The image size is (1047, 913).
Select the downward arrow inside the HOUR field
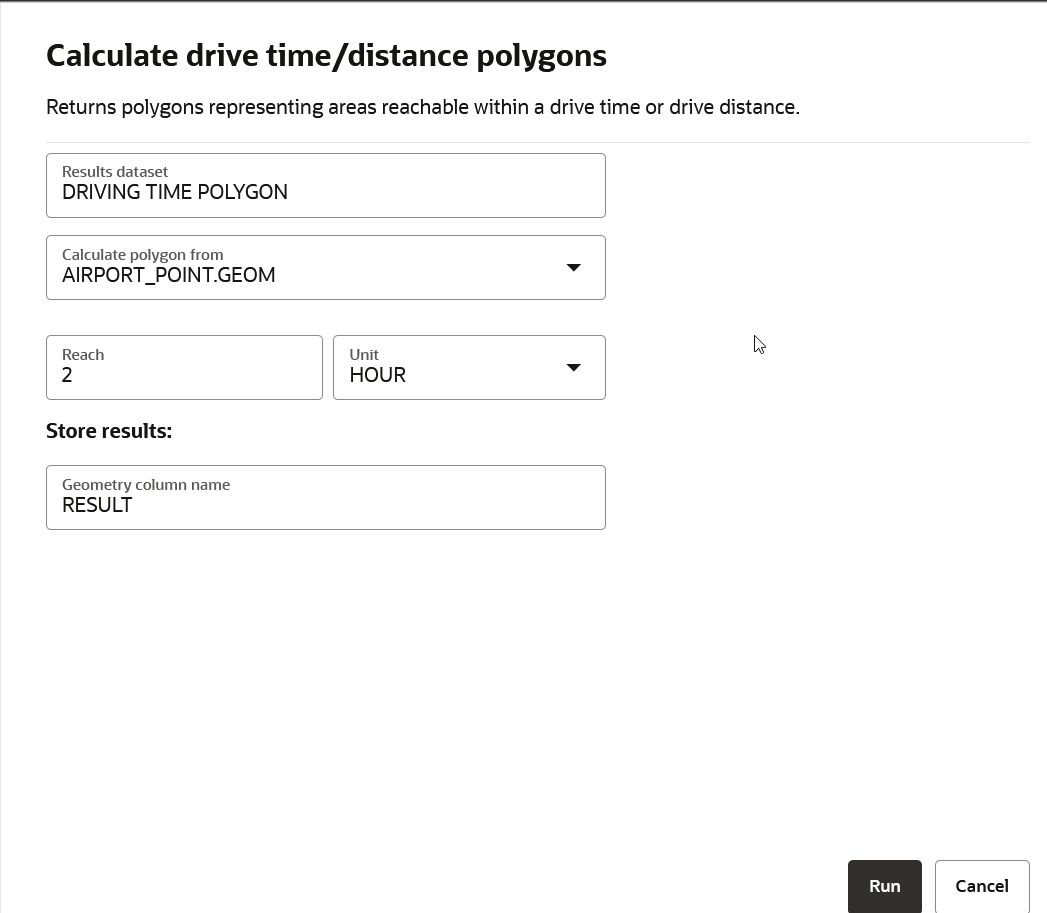(573, 367)
